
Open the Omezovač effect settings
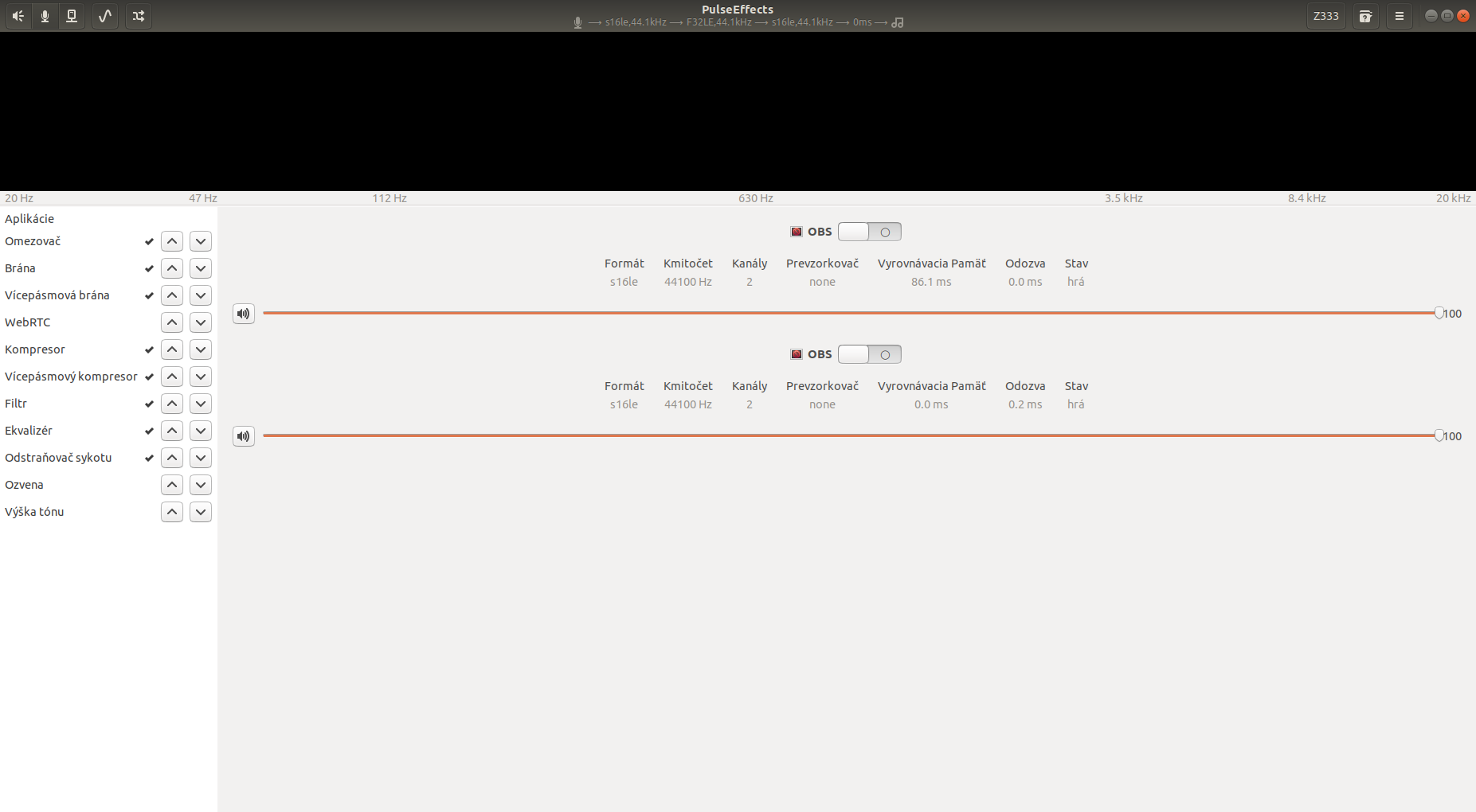coord(33,241)
